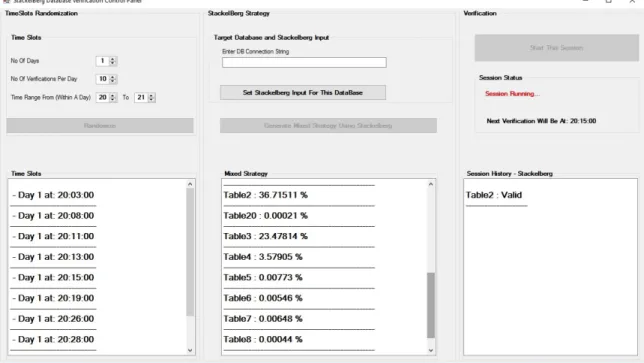Image resolution: width=644 pixels, height=363 pixels.
Task: Click the Session Running... status text
Action: [x=512, y=94]
